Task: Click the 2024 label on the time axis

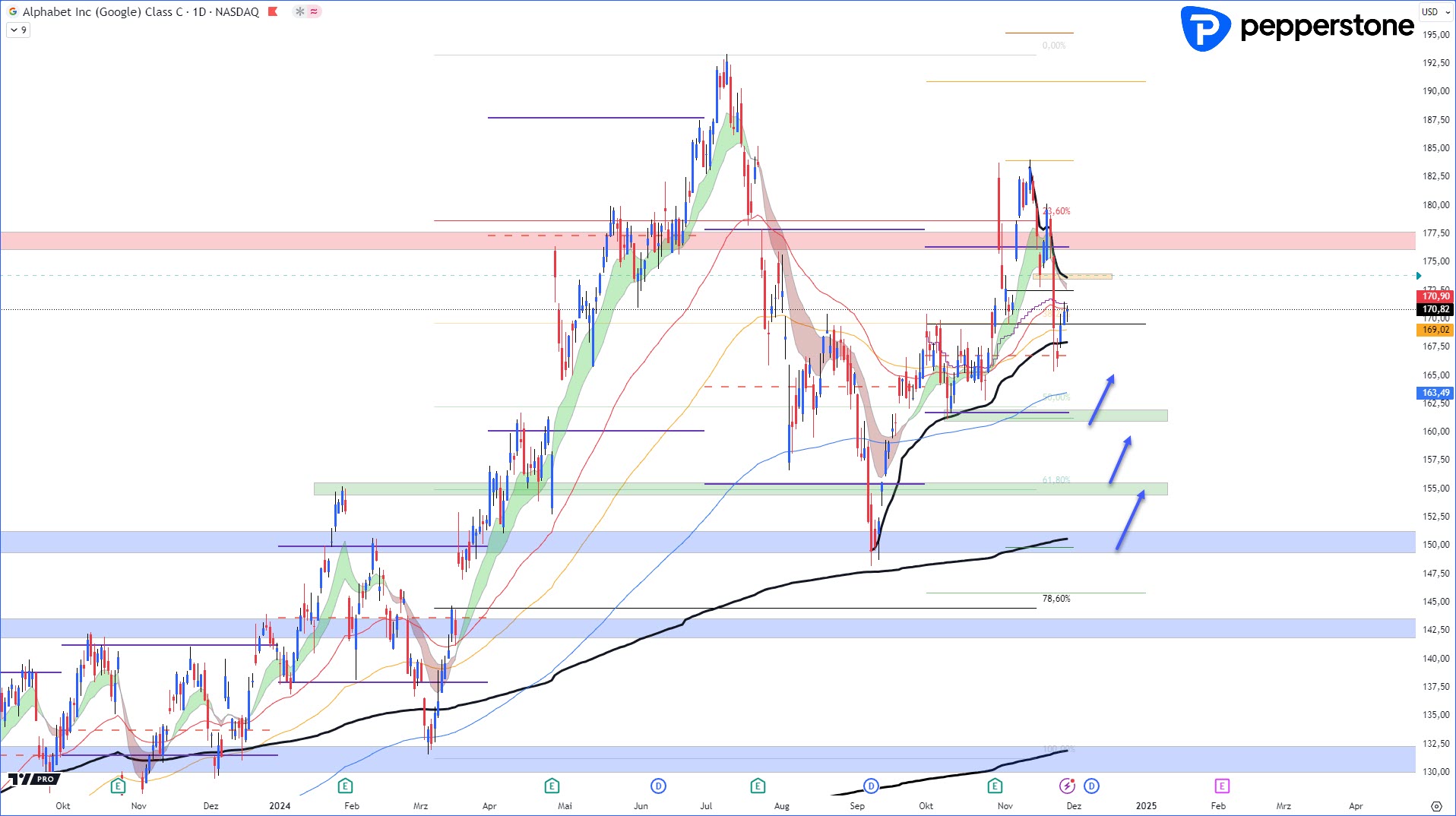Action: (280, 806)
